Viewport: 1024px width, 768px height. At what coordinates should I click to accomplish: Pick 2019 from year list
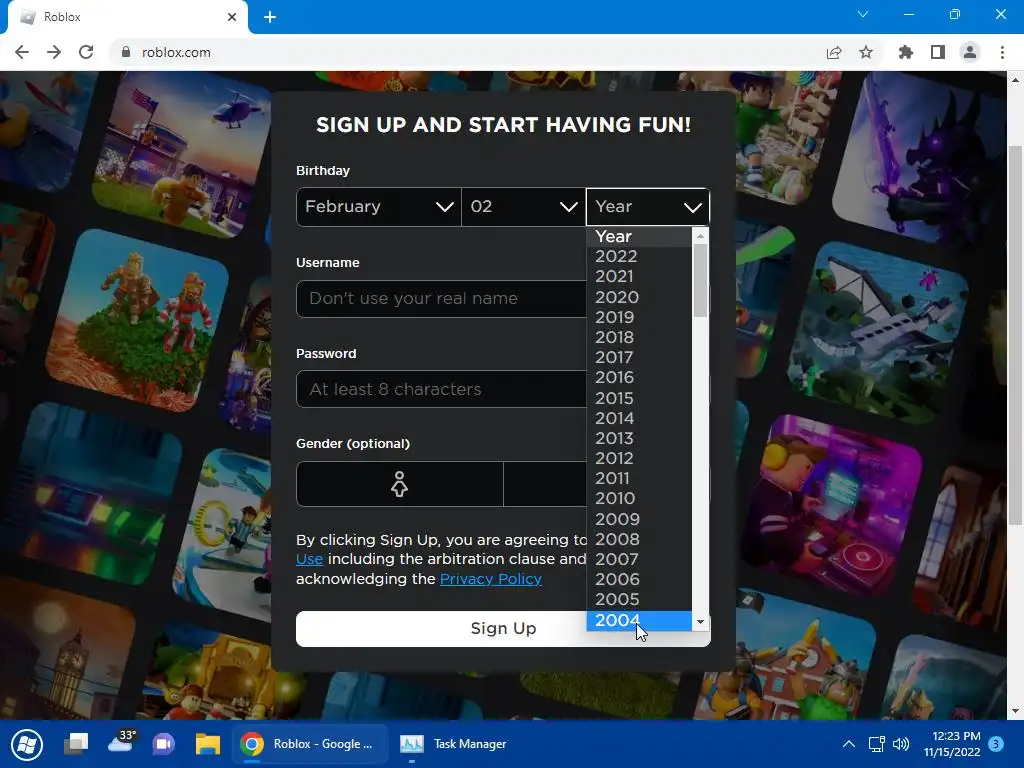click(x=639, y=317)
